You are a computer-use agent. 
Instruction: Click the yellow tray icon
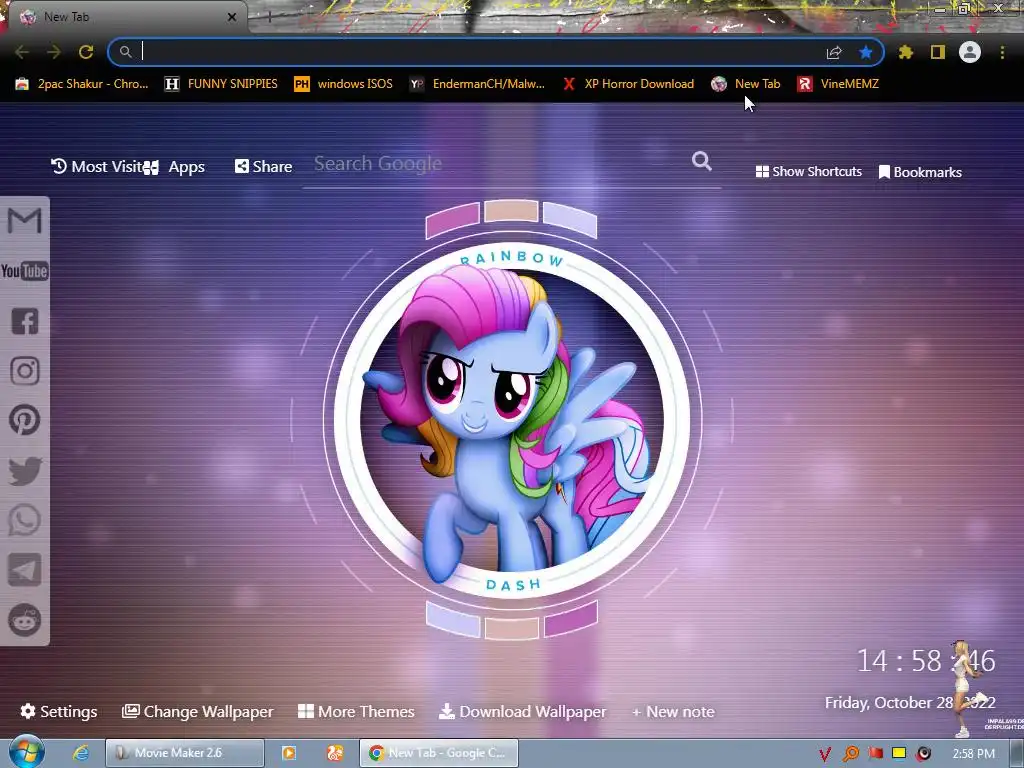(x=899, y=753)
